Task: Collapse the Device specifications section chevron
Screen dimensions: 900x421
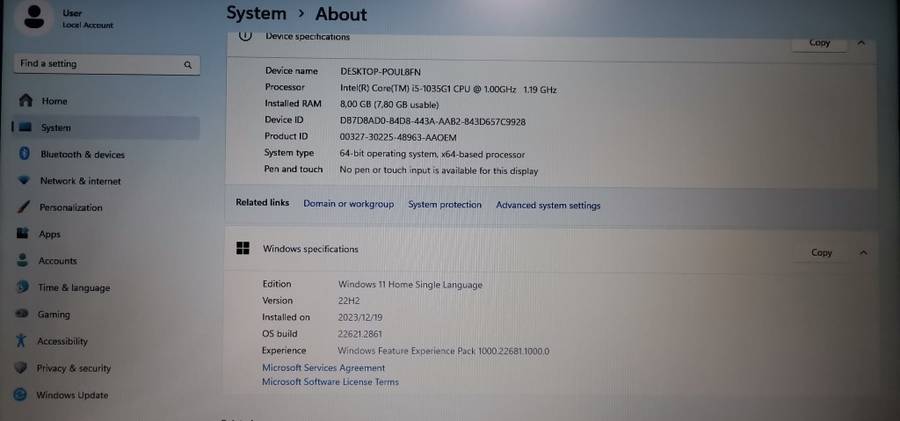Action: [862, 43]
